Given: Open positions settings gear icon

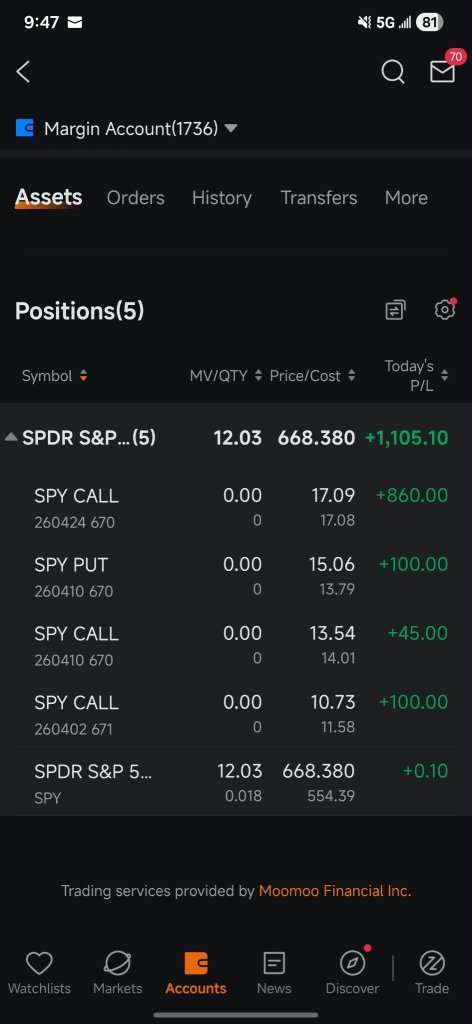Looking at the screenshot, I should pos(445,310).
